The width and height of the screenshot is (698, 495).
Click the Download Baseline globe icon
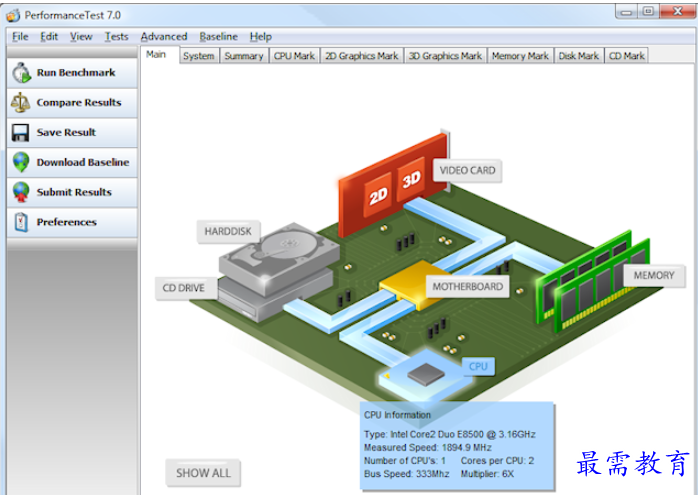tap(20, 162)
